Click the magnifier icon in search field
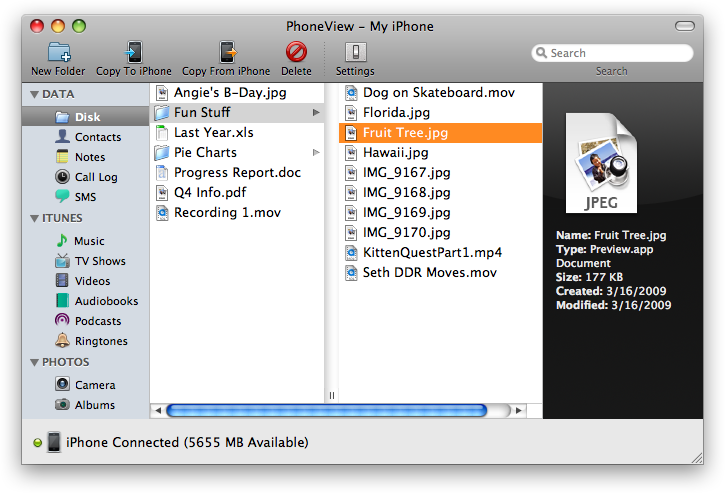 click(x=541, y=53)
